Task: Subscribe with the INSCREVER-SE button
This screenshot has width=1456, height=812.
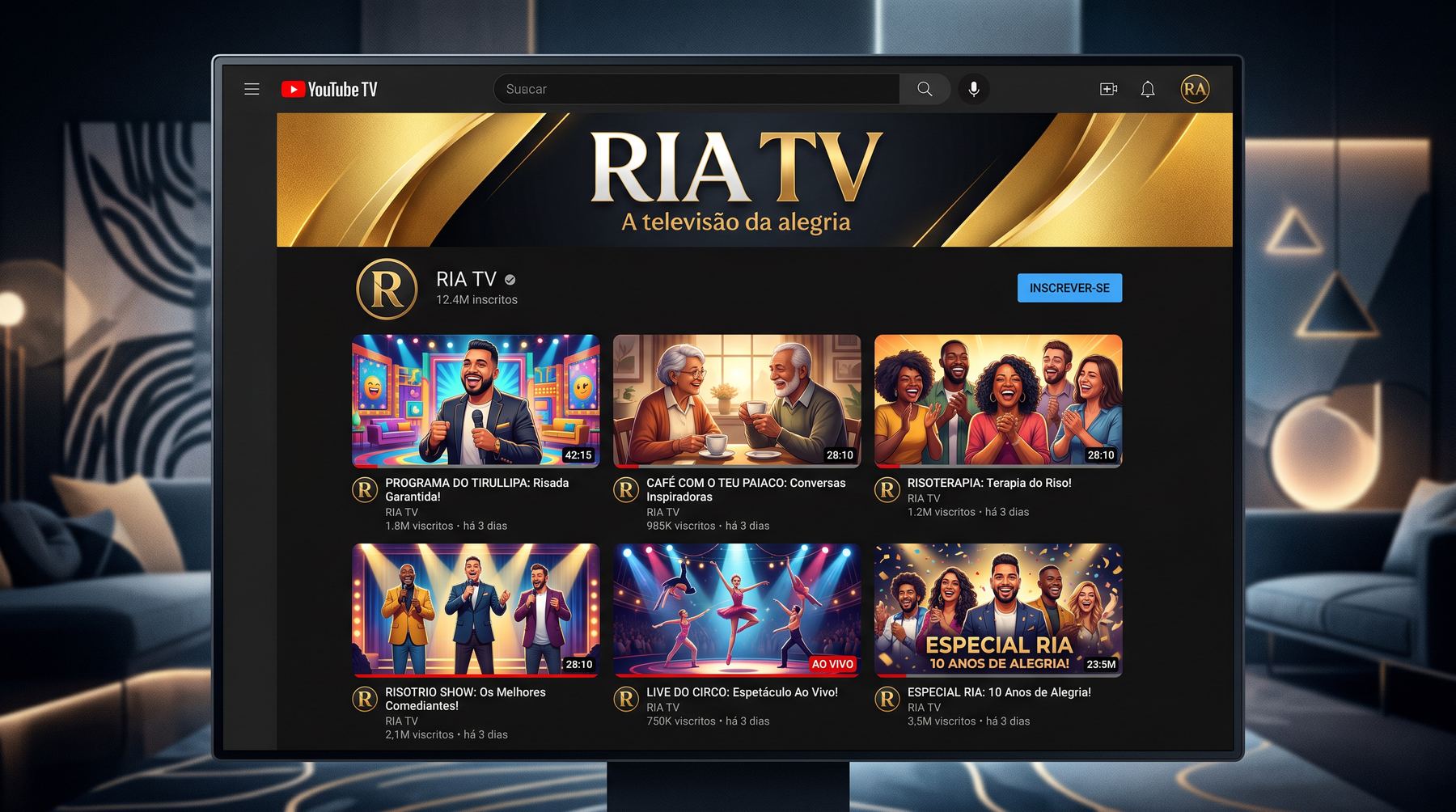Action: (x=1069, y=288)
